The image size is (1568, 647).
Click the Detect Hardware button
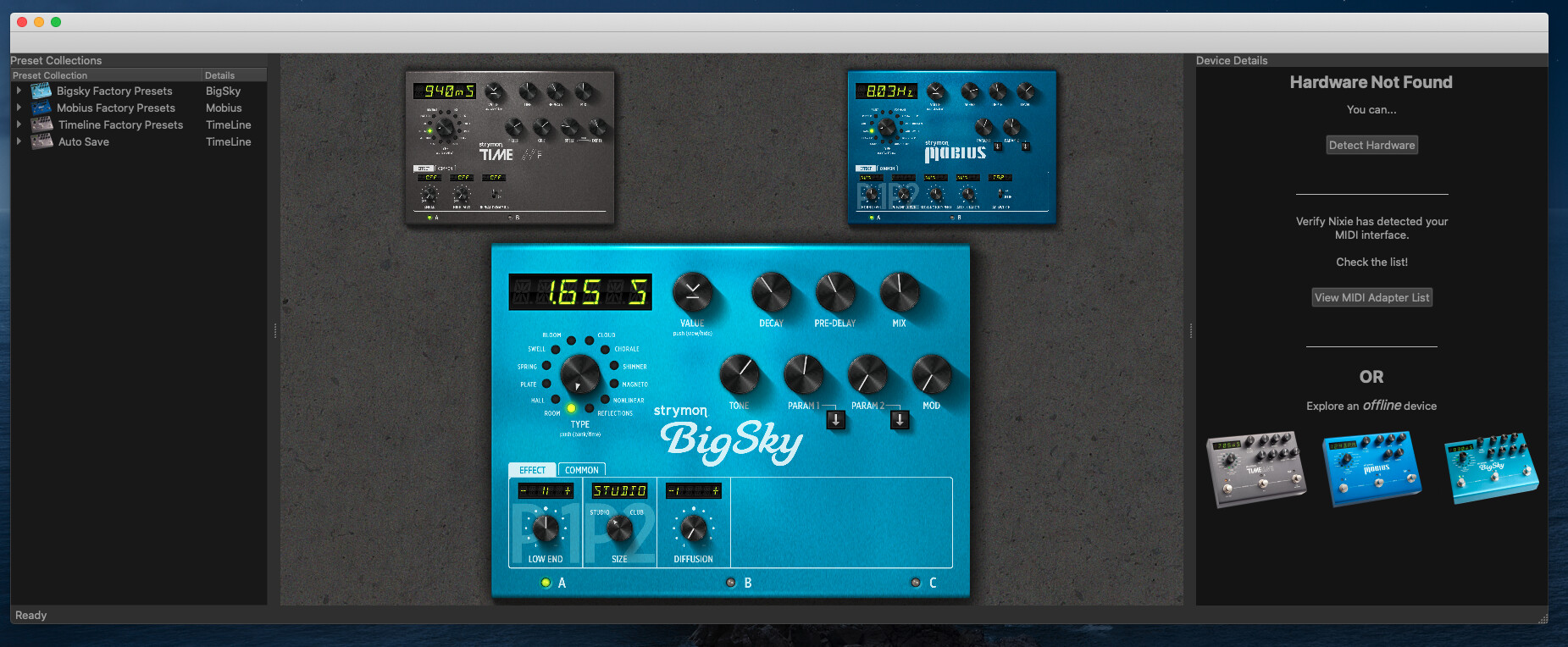click(x=1371, y=145)
